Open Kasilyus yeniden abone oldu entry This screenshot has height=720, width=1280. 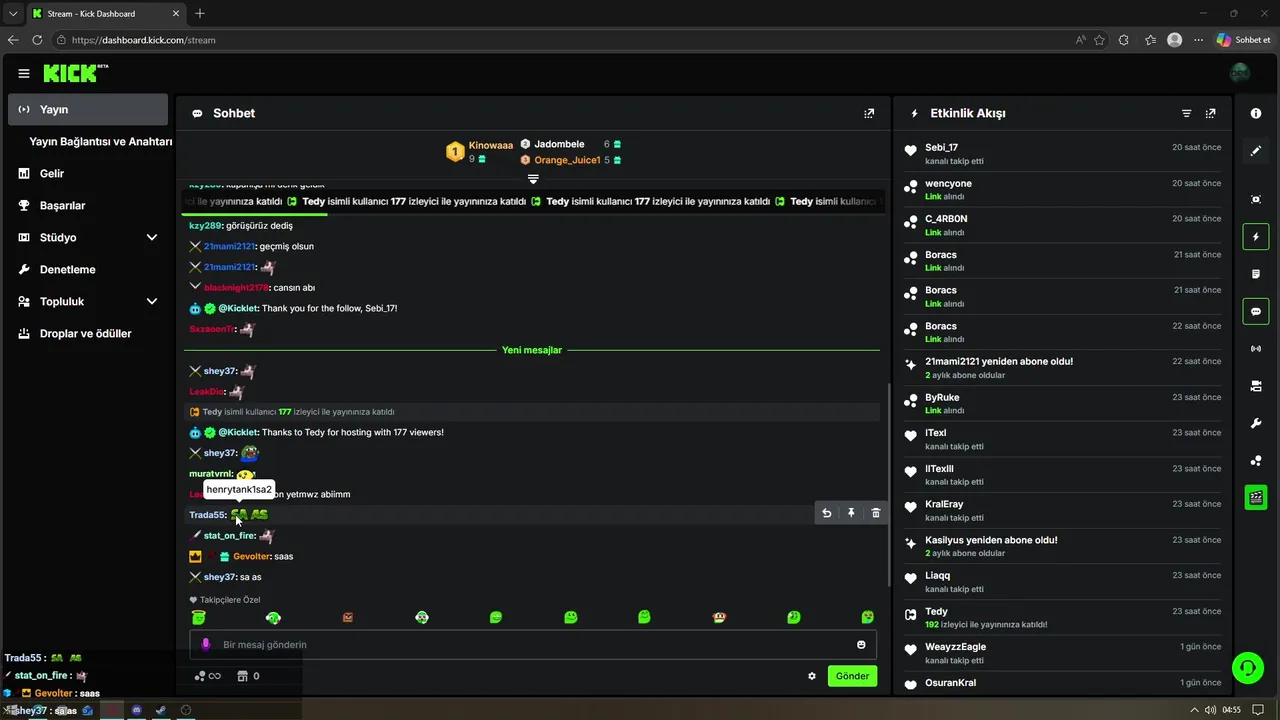[1063, 546]
